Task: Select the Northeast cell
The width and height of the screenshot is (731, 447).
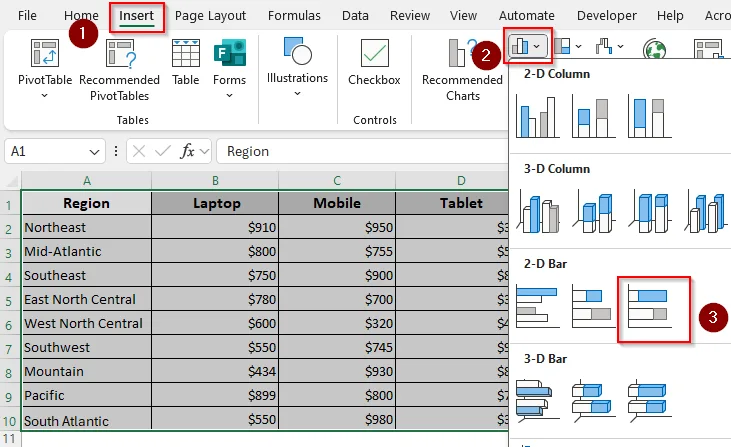Action: click(x=87, y=227)
